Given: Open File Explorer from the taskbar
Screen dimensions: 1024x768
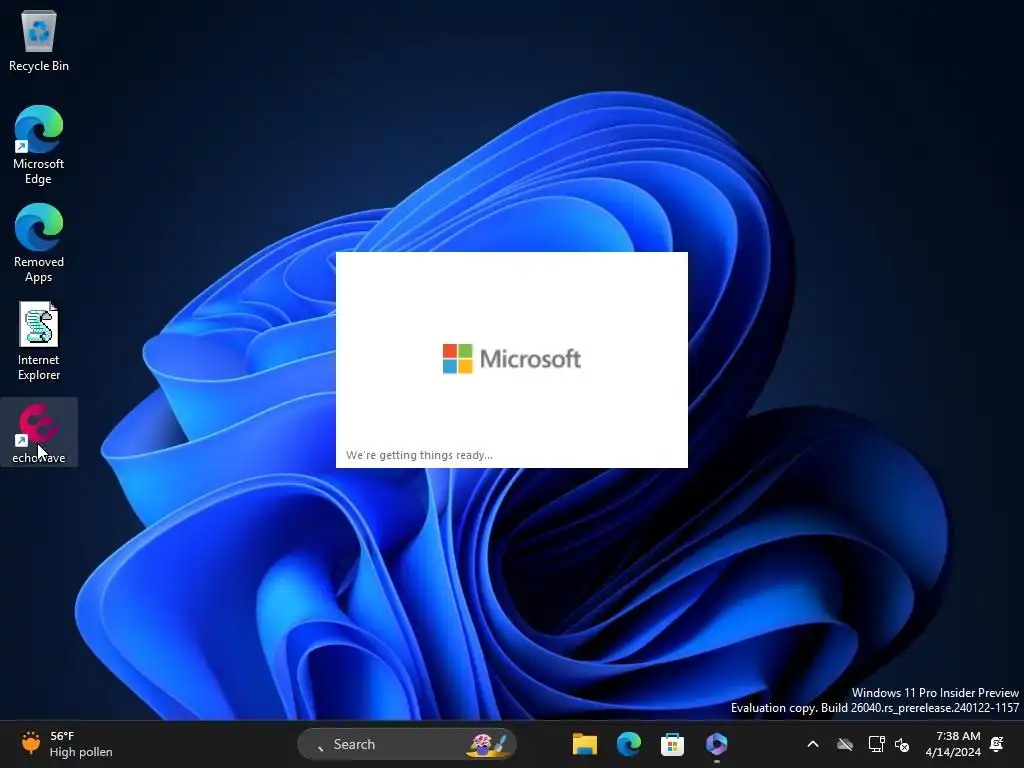Looking at the screenshot, I should click(584, 744).
